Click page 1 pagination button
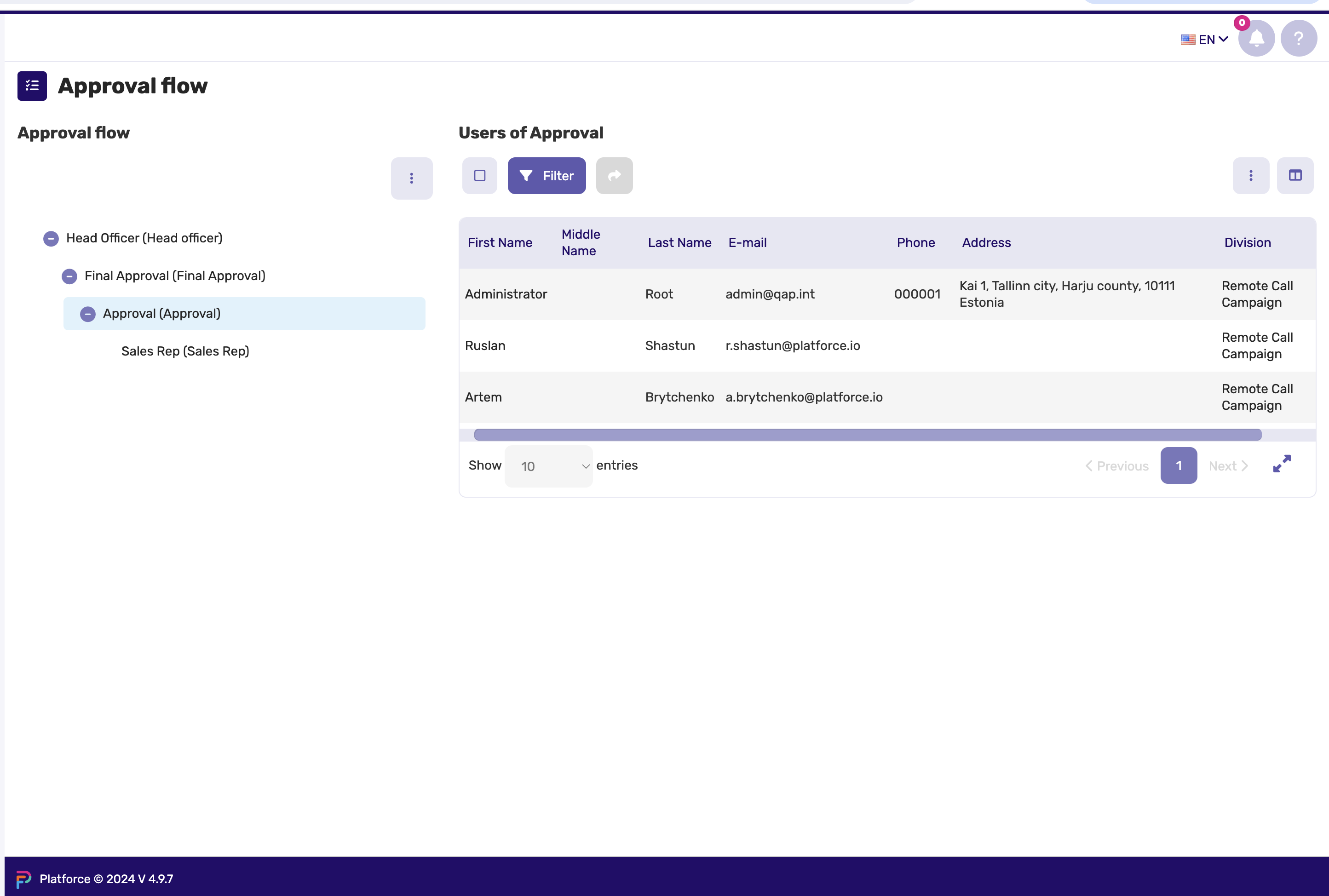The height and width of the screenshot is (896, 1329). (x=1179, y=465)
